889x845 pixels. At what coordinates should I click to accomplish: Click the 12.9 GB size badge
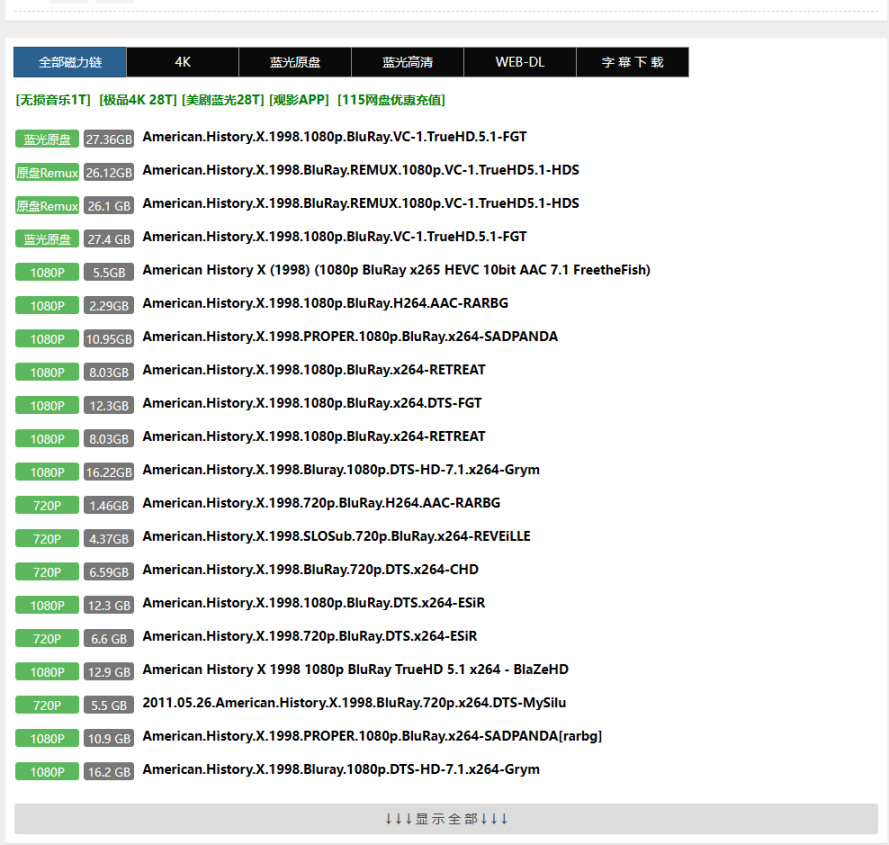pos(109,672)
